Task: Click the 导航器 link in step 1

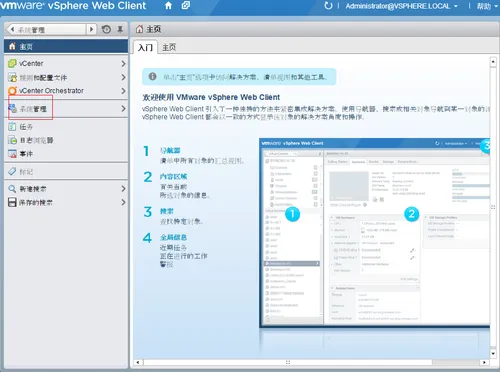Action: pyautogui.click(x=170, y=150)
